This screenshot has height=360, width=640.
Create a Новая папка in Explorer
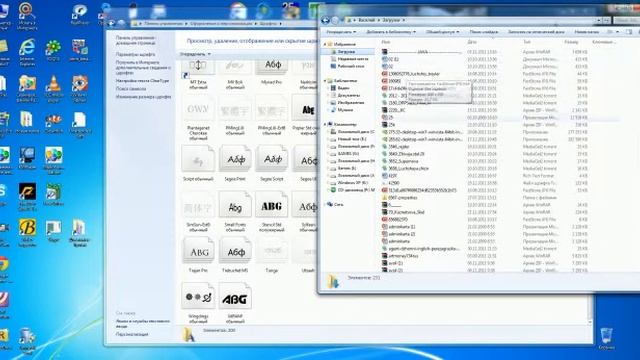587,32
